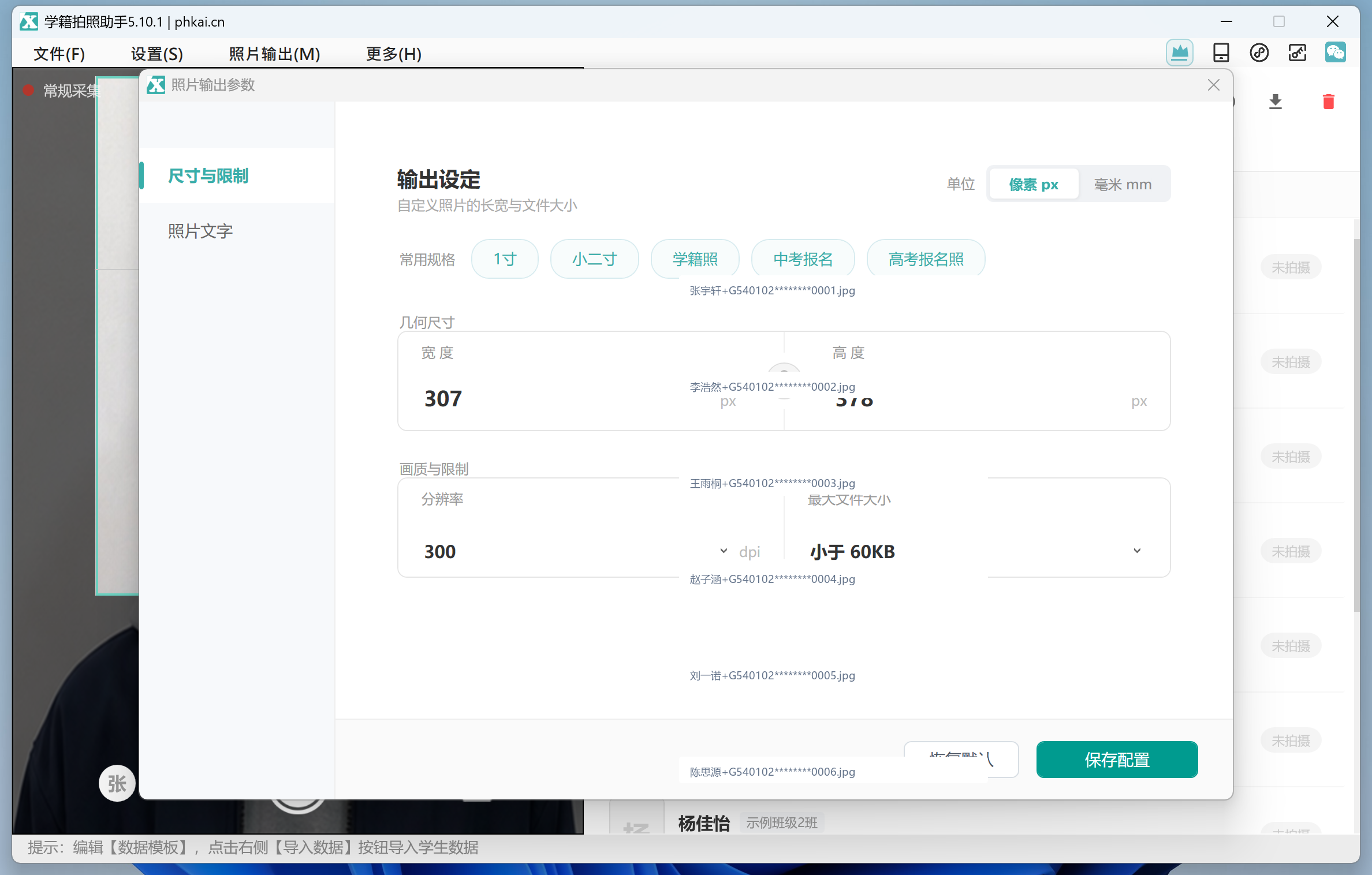
Task: Switch to the 照片文字 sidebar tab
Action: pyautogui.click(x=237, y=231)
